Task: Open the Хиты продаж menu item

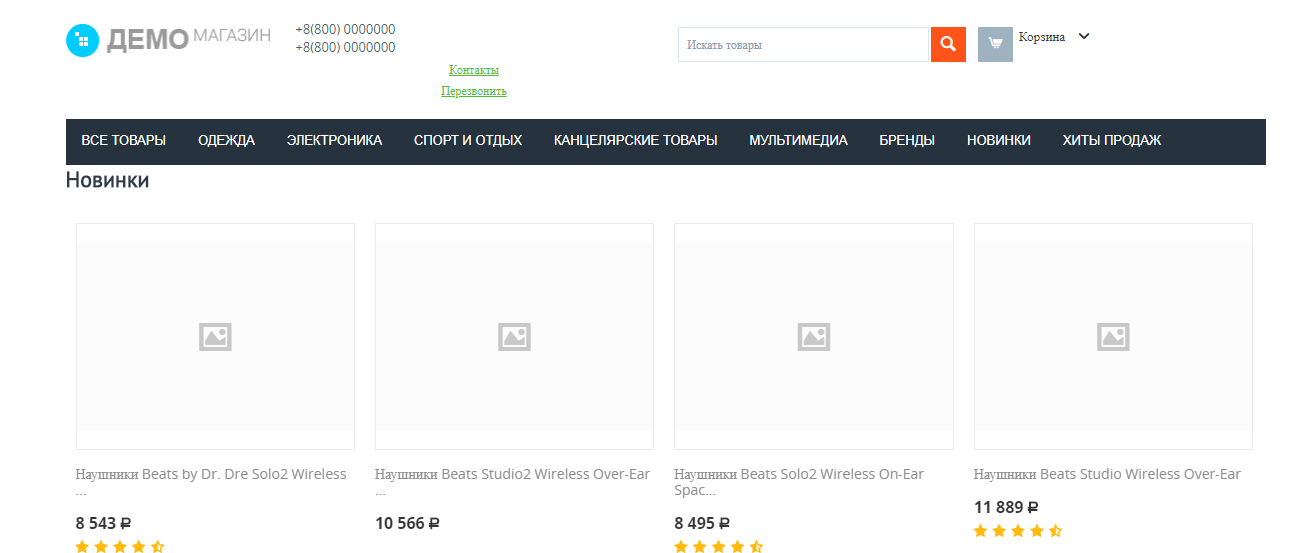Action: (x=1112, y=141)
